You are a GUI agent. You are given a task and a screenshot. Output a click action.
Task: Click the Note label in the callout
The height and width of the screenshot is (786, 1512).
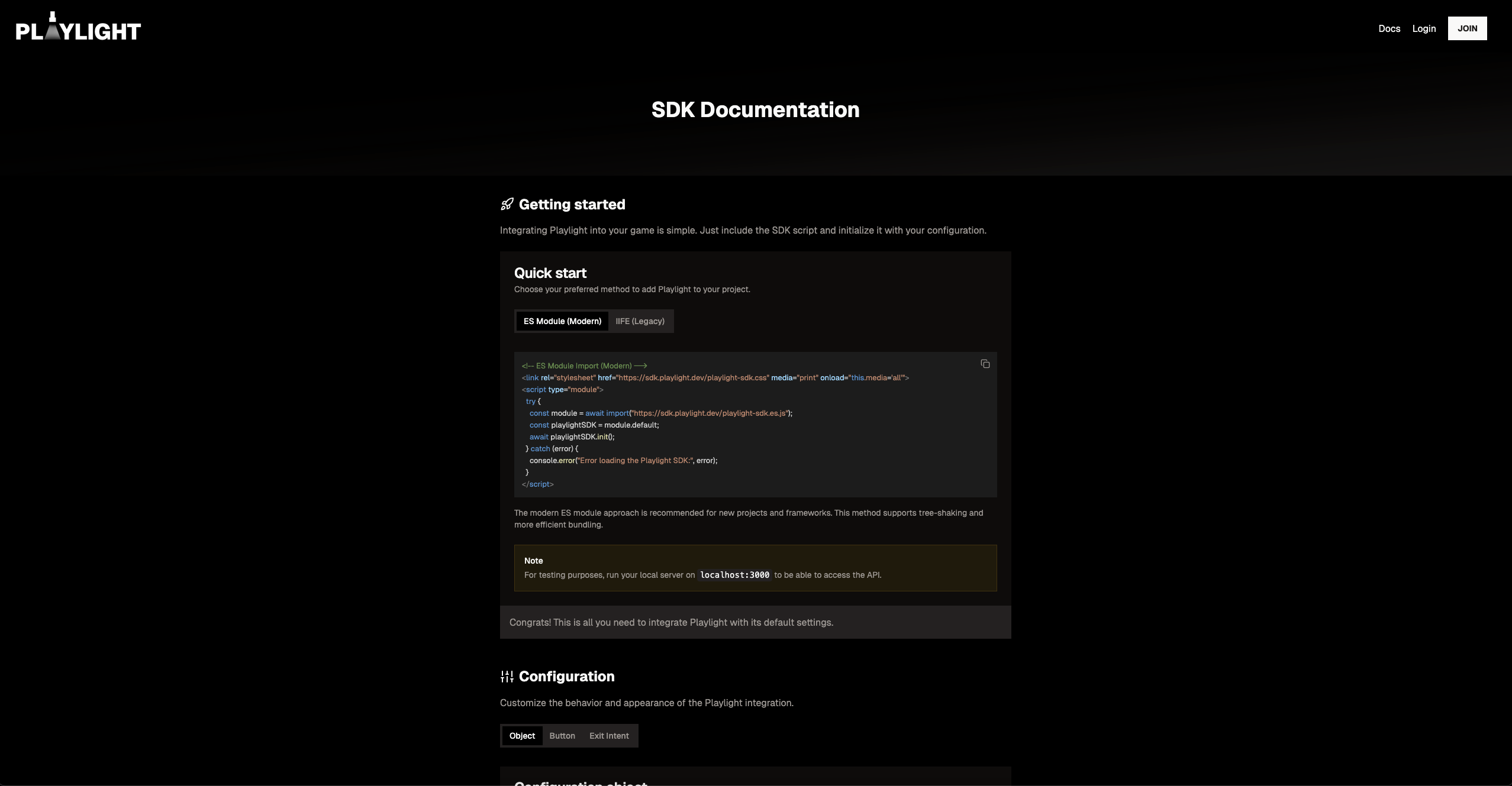coord(533,561)
